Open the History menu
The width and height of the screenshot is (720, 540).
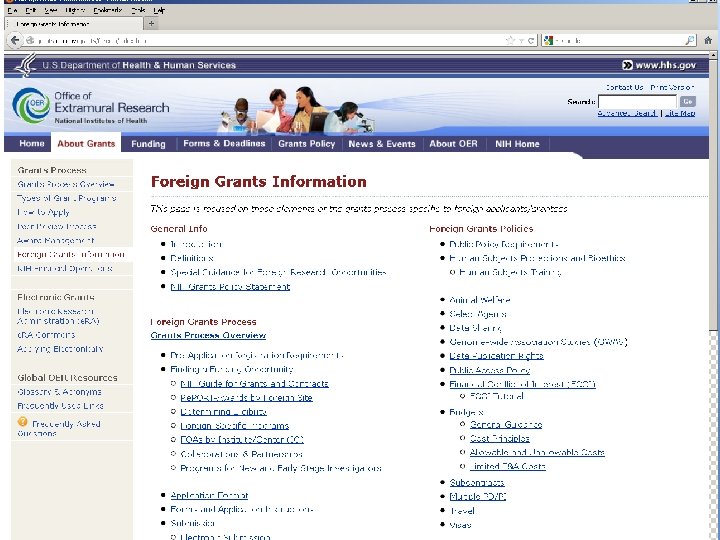75,10
